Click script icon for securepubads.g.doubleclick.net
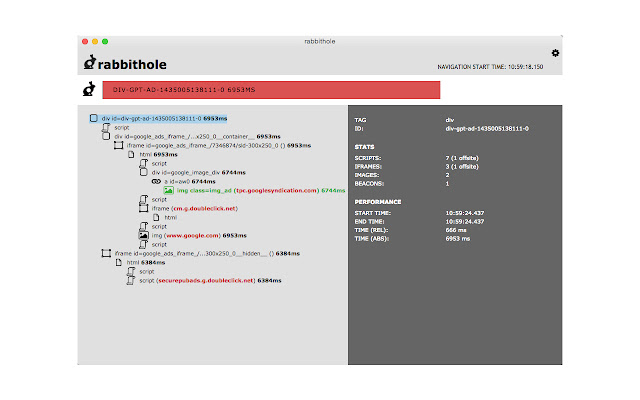Image resolution: width=640 pixels, height=400 pixels. (131, 281)
